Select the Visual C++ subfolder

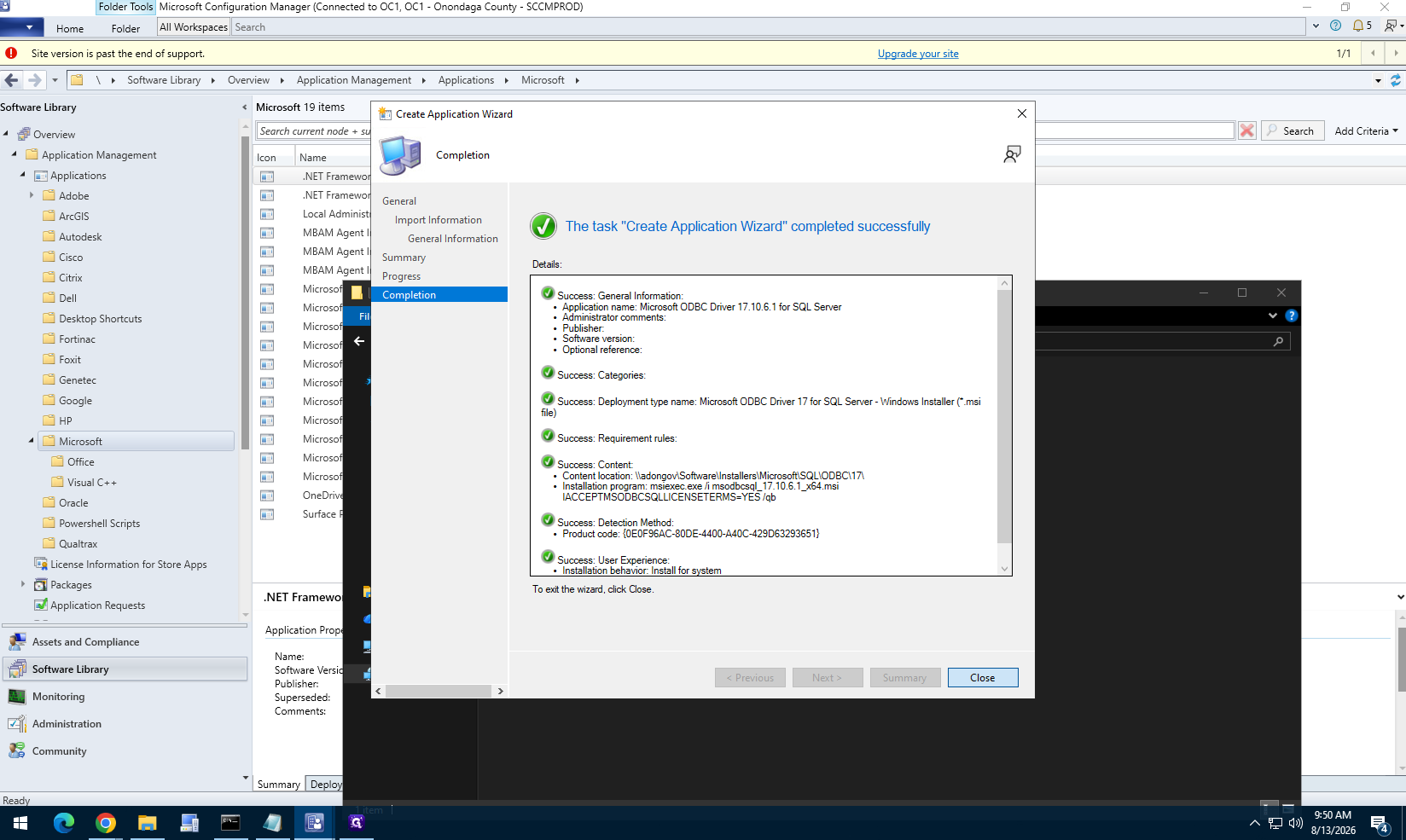coord(91,483)
